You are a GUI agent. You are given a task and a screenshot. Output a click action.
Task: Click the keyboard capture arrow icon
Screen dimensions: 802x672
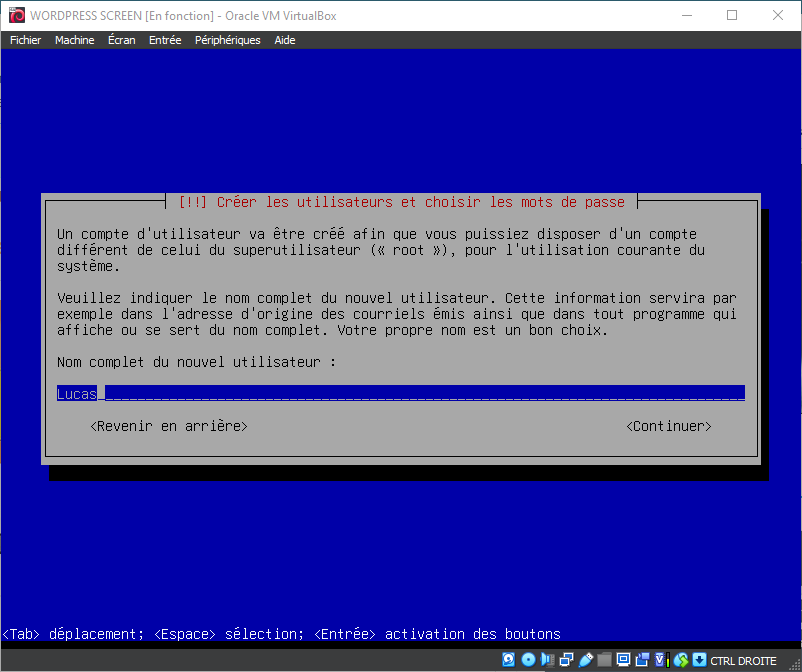[x=699, y=660]
